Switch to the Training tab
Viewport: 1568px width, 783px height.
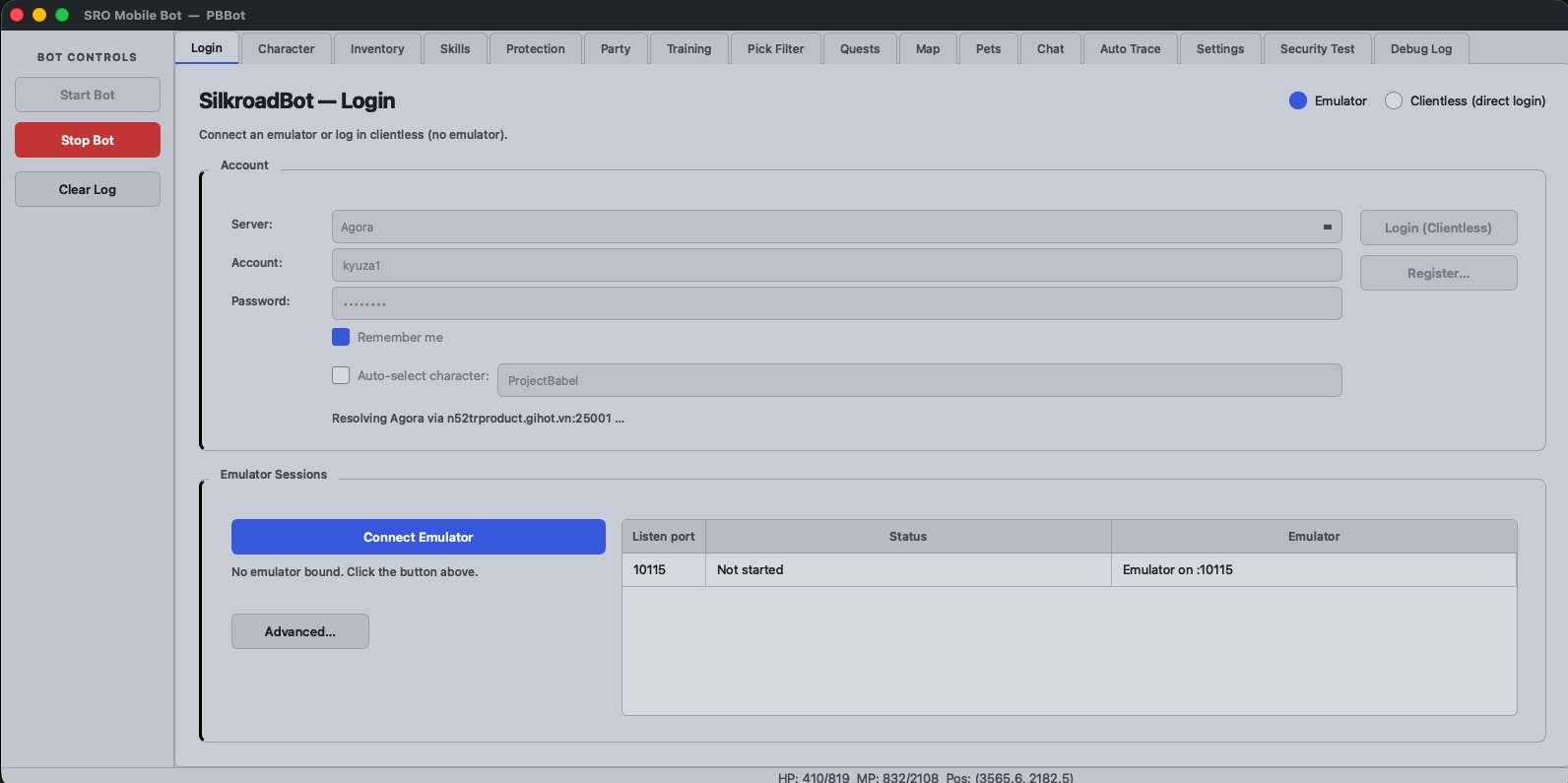(x=689, y=48)
